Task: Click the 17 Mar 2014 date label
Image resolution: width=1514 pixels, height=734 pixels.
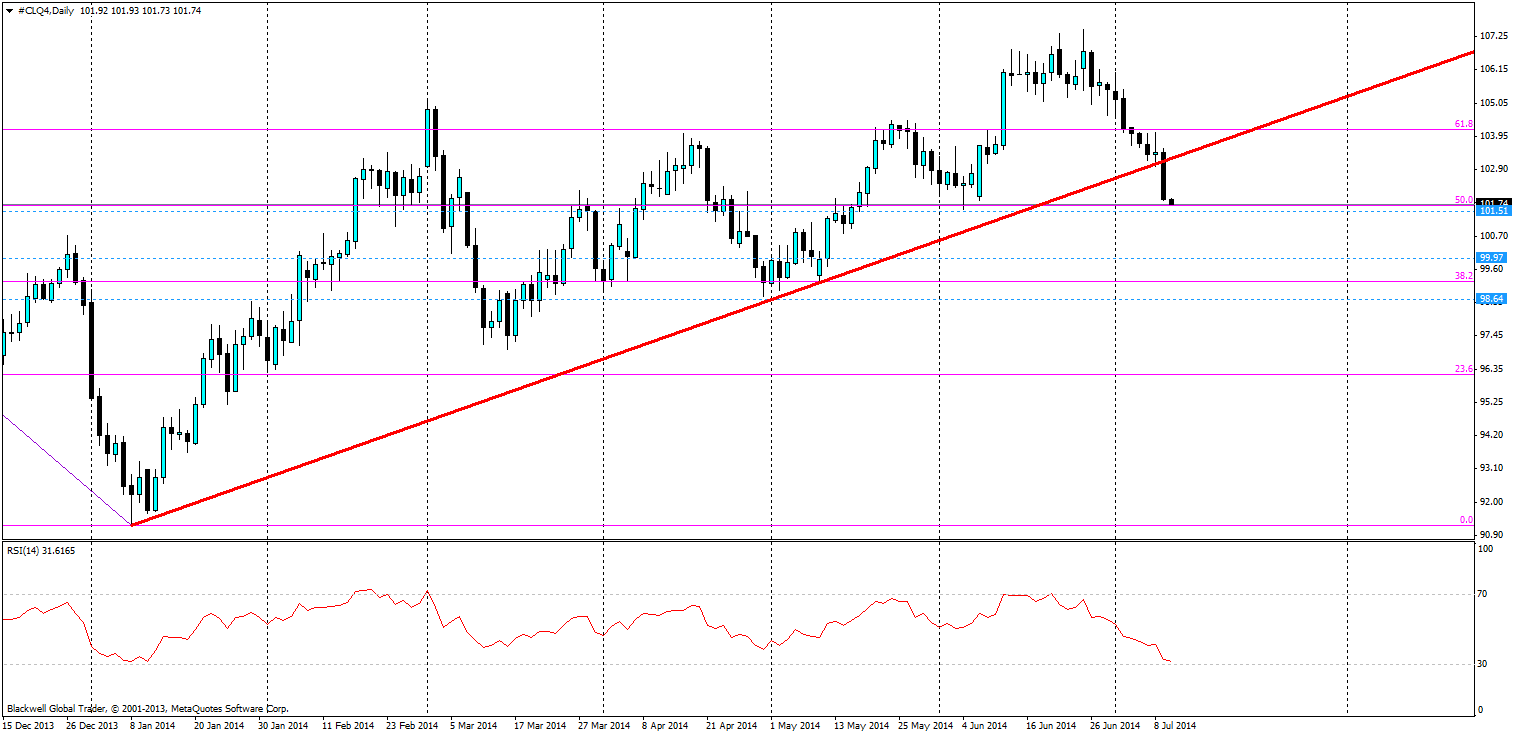Action: pos(541,725)
